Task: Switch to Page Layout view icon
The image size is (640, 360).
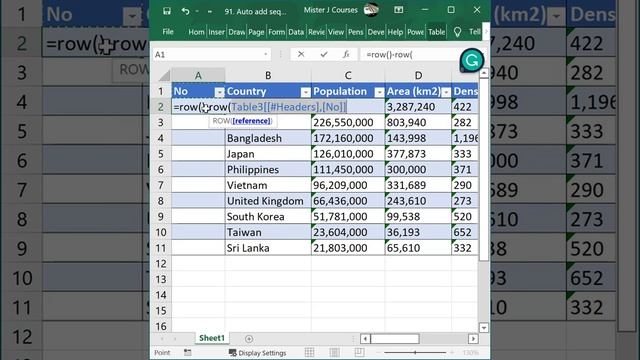Action: click(x=334, y=352)
